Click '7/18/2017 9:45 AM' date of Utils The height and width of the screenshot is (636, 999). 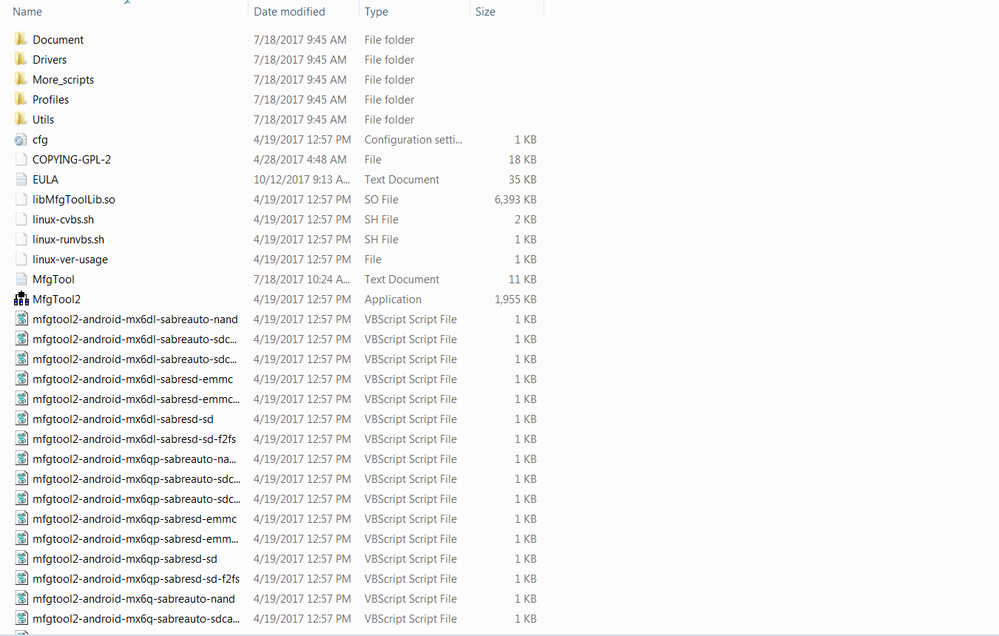tap(300, 119)
